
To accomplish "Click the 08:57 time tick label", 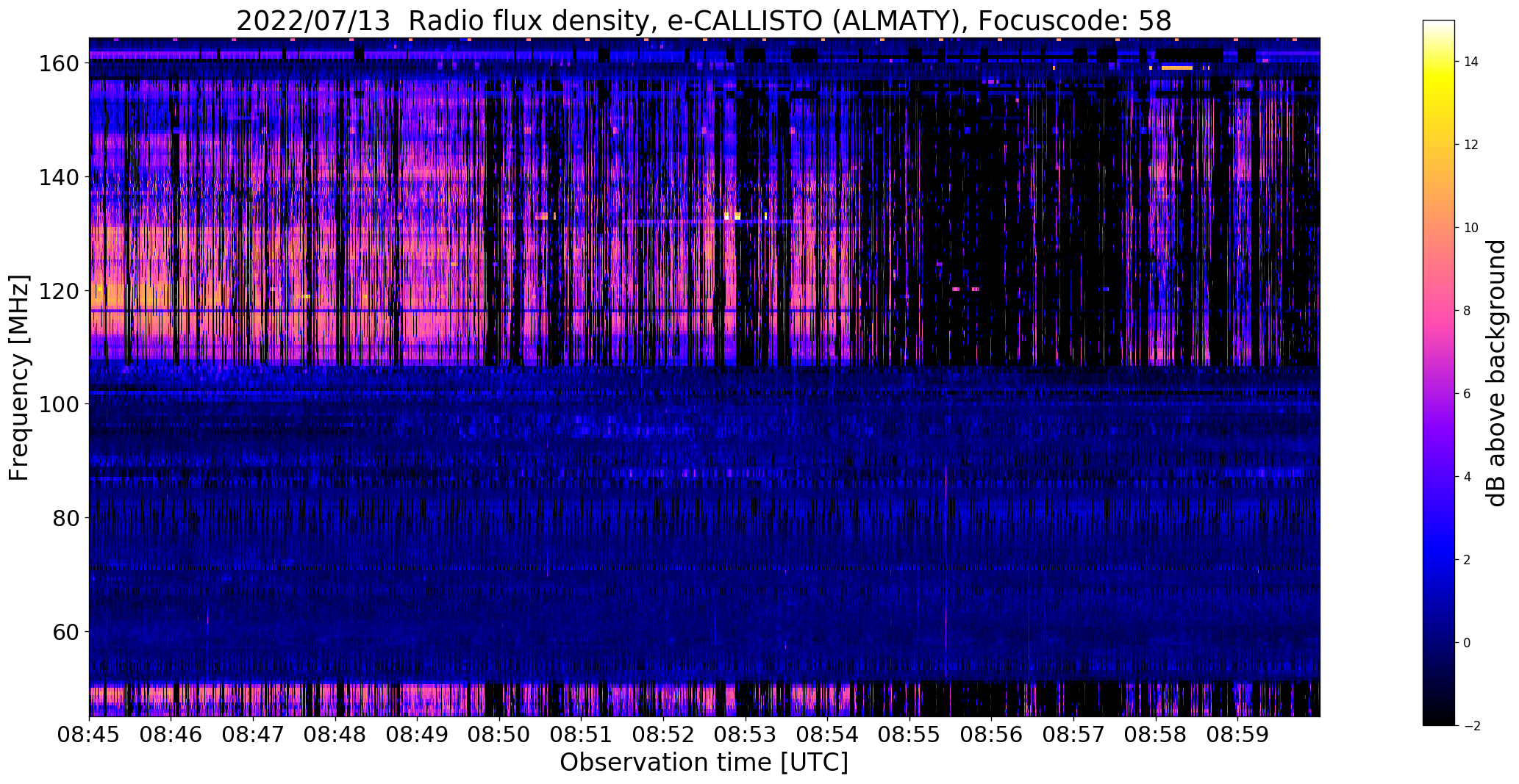I will point(1073,736).
